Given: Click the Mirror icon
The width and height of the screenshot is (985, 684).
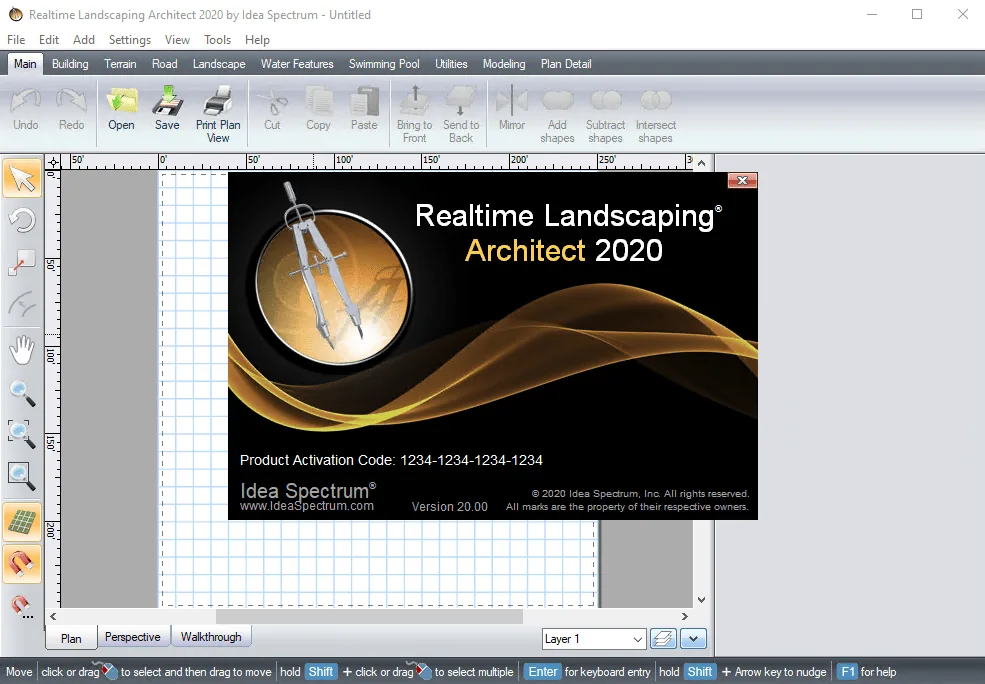Looking at the screenshot, I should [512, 101].
